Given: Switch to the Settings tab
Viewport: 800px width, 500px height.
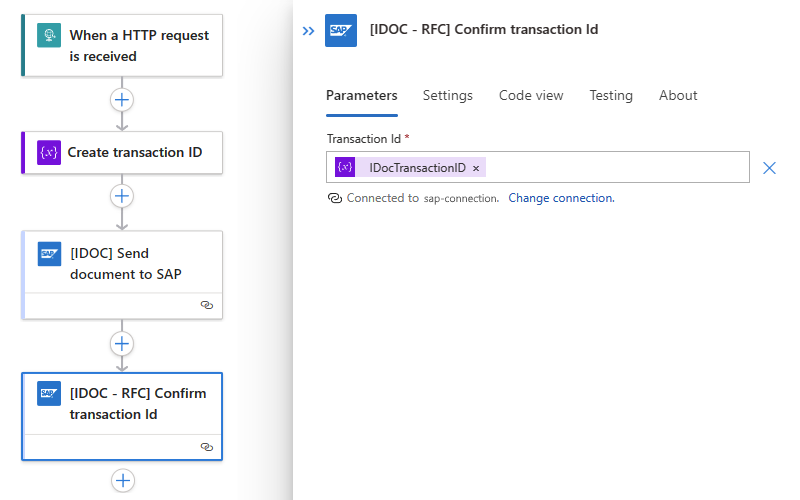Looking at the screenshot, I should (447, 95).
